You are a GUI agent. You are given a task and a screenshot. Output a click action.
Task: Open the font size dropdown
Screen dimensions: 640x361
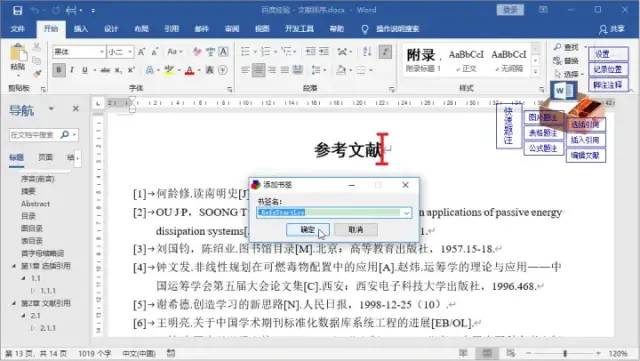(x=130, y=52)
